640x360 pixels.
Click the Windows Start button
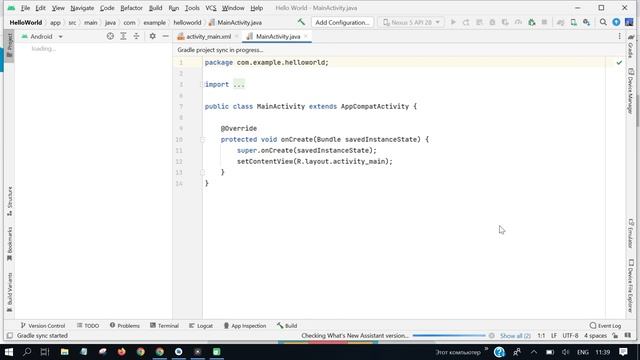(8, 352)
